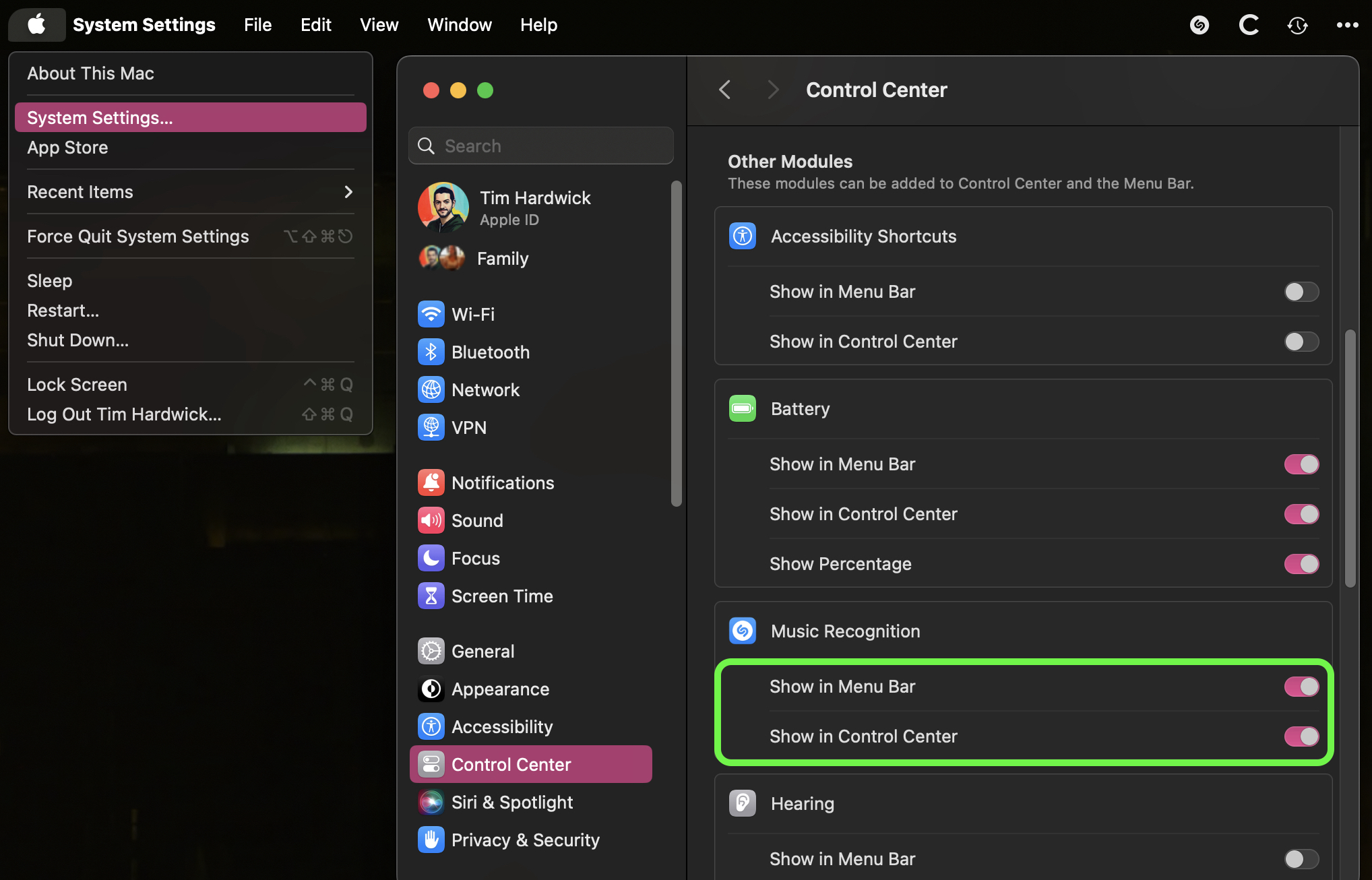Click the Accessibility Shortcuts module icon
The image size is (1372, 880).
[743, 236]
